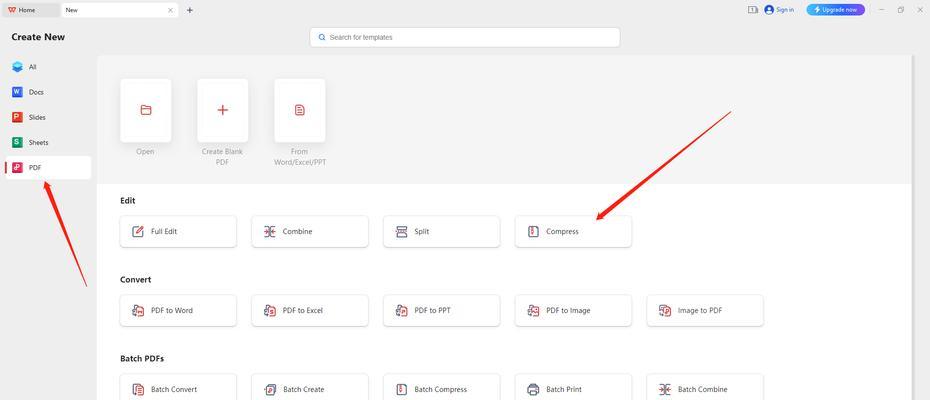Convert PDF to Excel

tap(309, 310)
